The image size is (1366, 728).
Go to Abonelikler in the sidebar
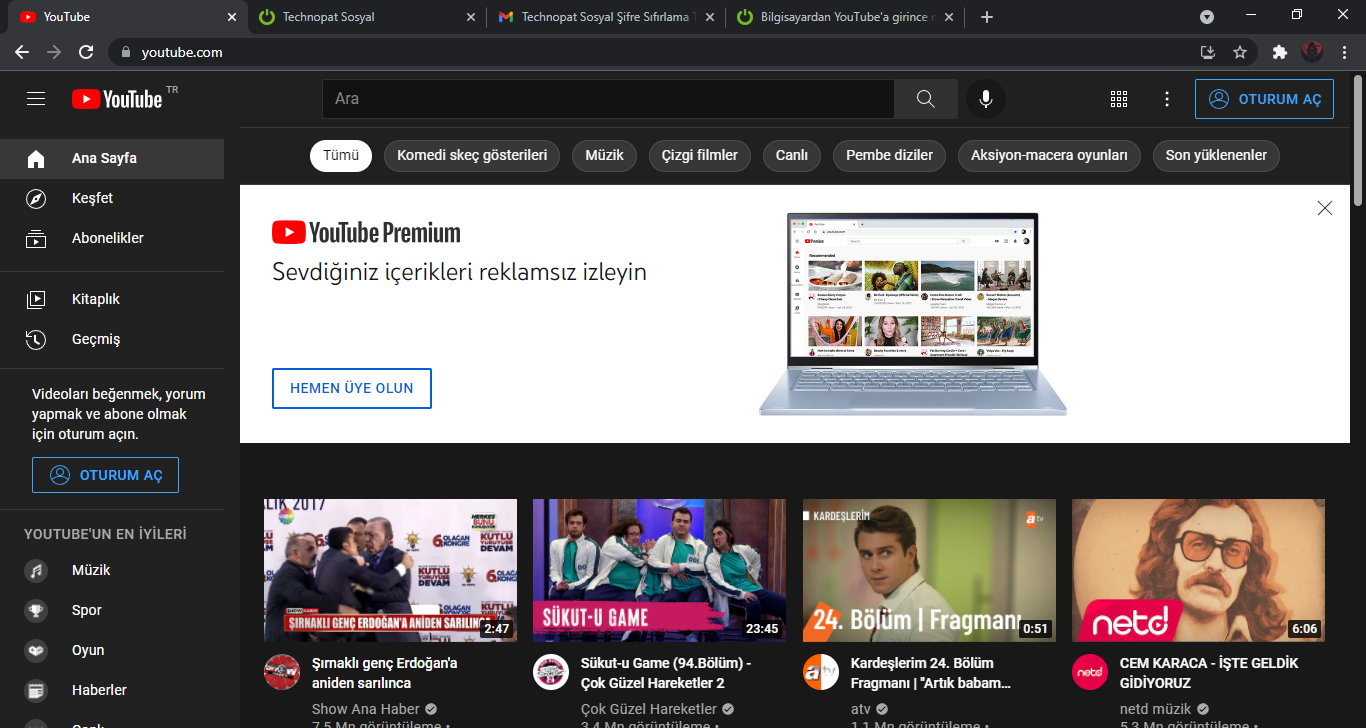(x=107, y=238)
